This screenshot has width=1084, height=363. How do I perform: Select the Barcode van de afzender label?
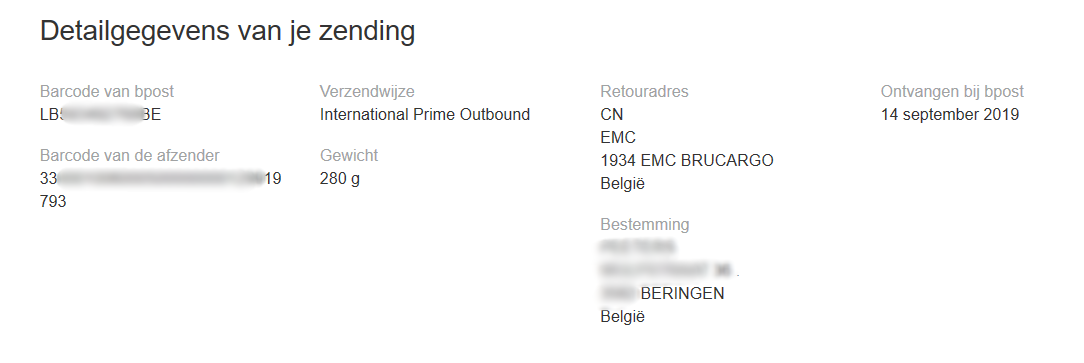[130, 156]
